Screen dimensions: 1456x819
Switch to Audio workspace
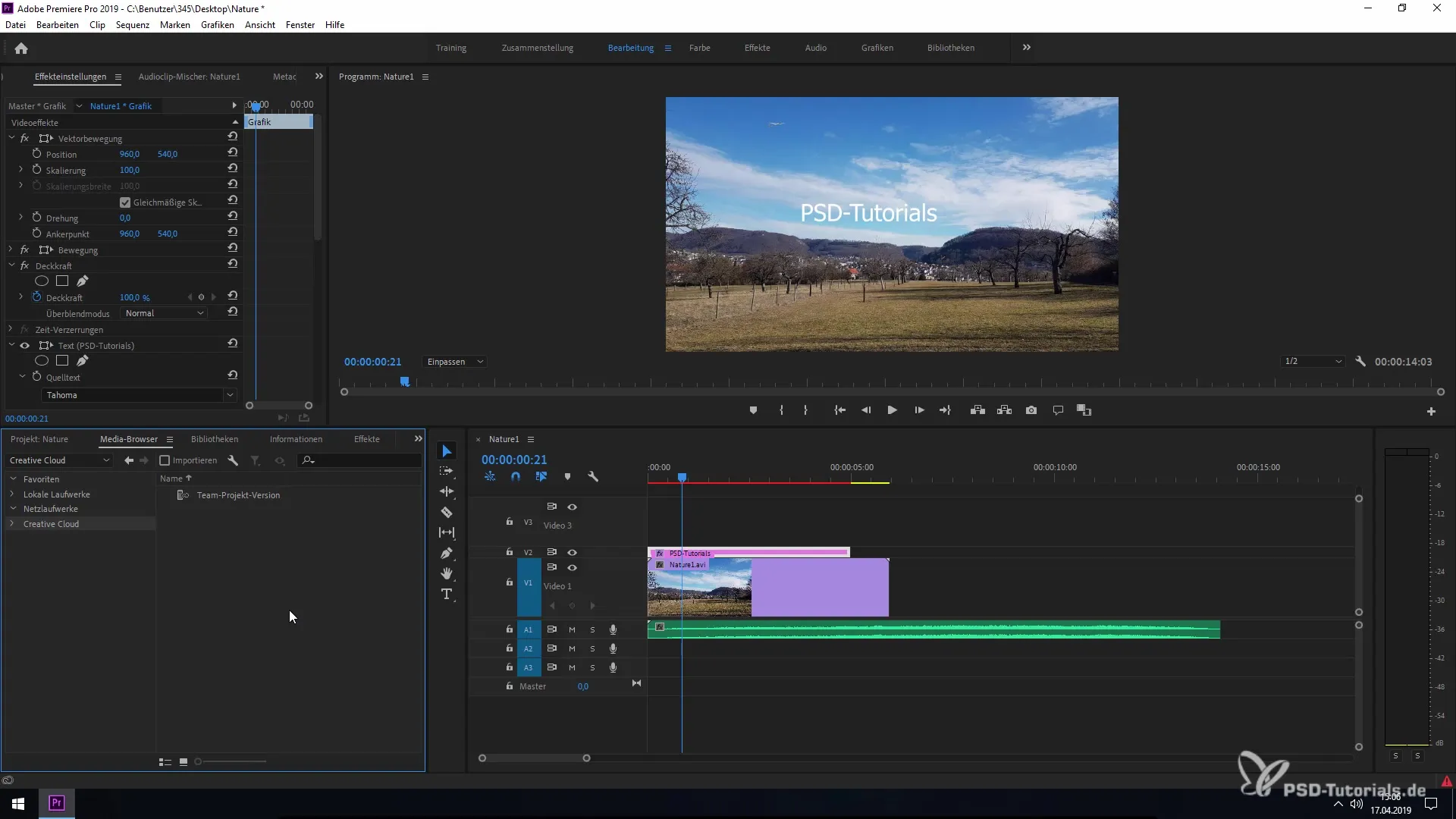point(815,48)
